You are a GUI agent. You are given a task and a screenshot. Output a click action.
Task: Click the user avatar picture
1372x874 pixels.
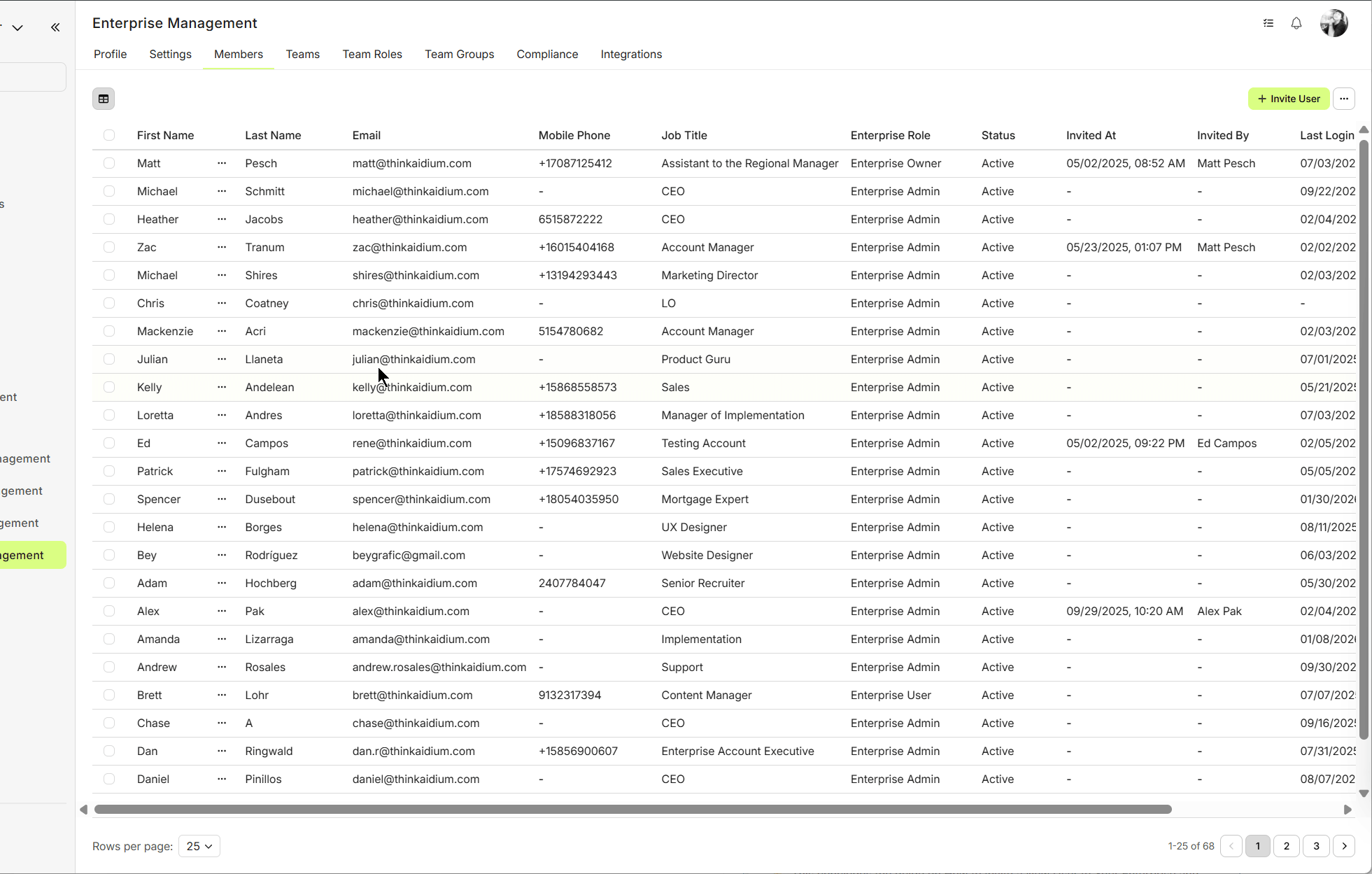(1334, 23)
